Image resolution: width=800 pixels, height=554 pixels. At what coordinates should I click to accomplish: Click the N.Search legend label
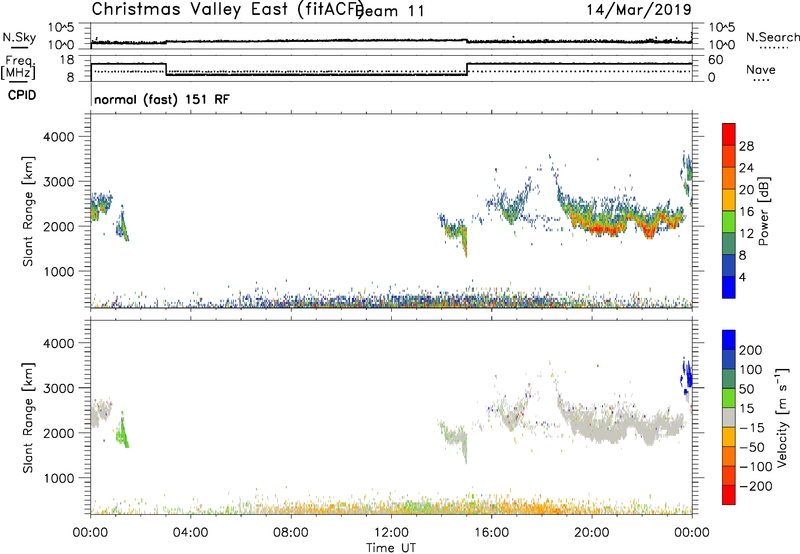(773, 37)
